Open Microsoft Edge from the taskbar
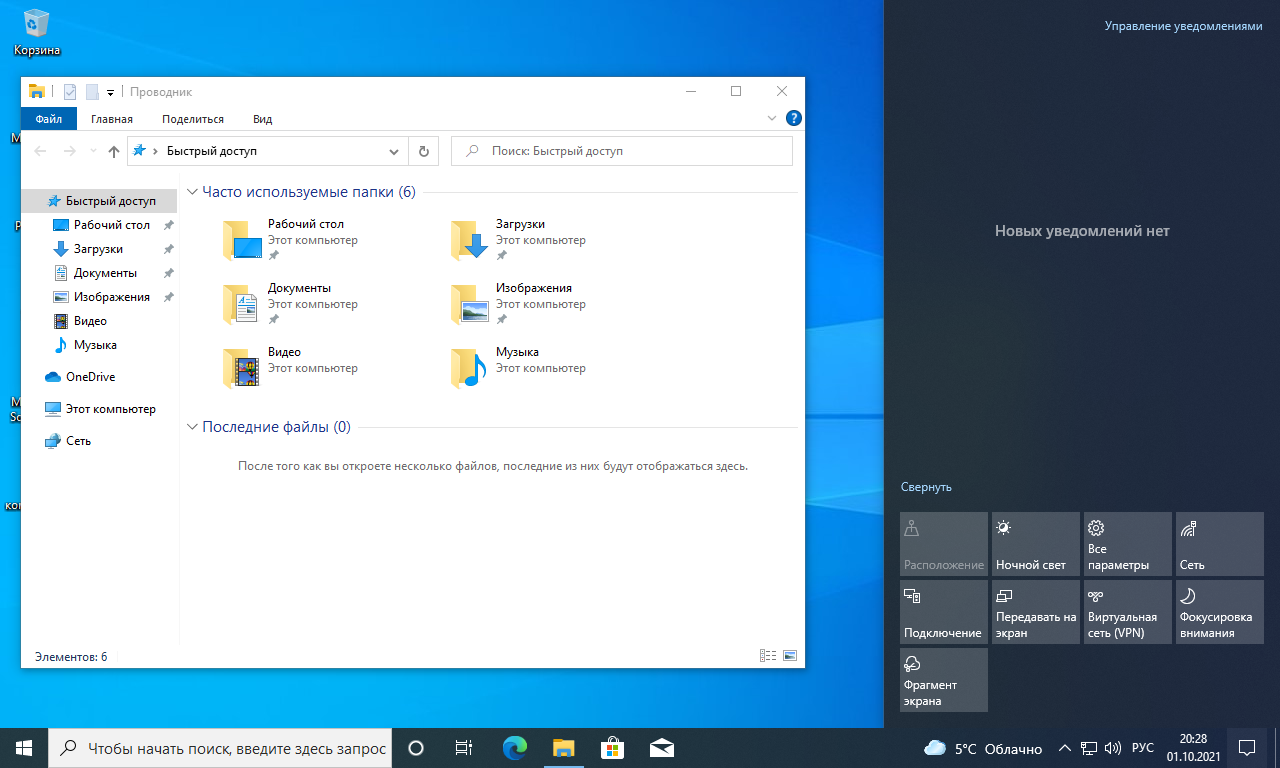The image size is (1280, 768). (x=515, y=747)
